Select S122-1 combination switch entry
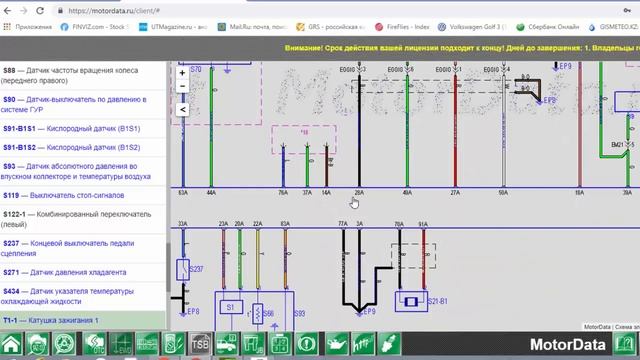This screenshot has width=640, height=360. click(83, 219)
